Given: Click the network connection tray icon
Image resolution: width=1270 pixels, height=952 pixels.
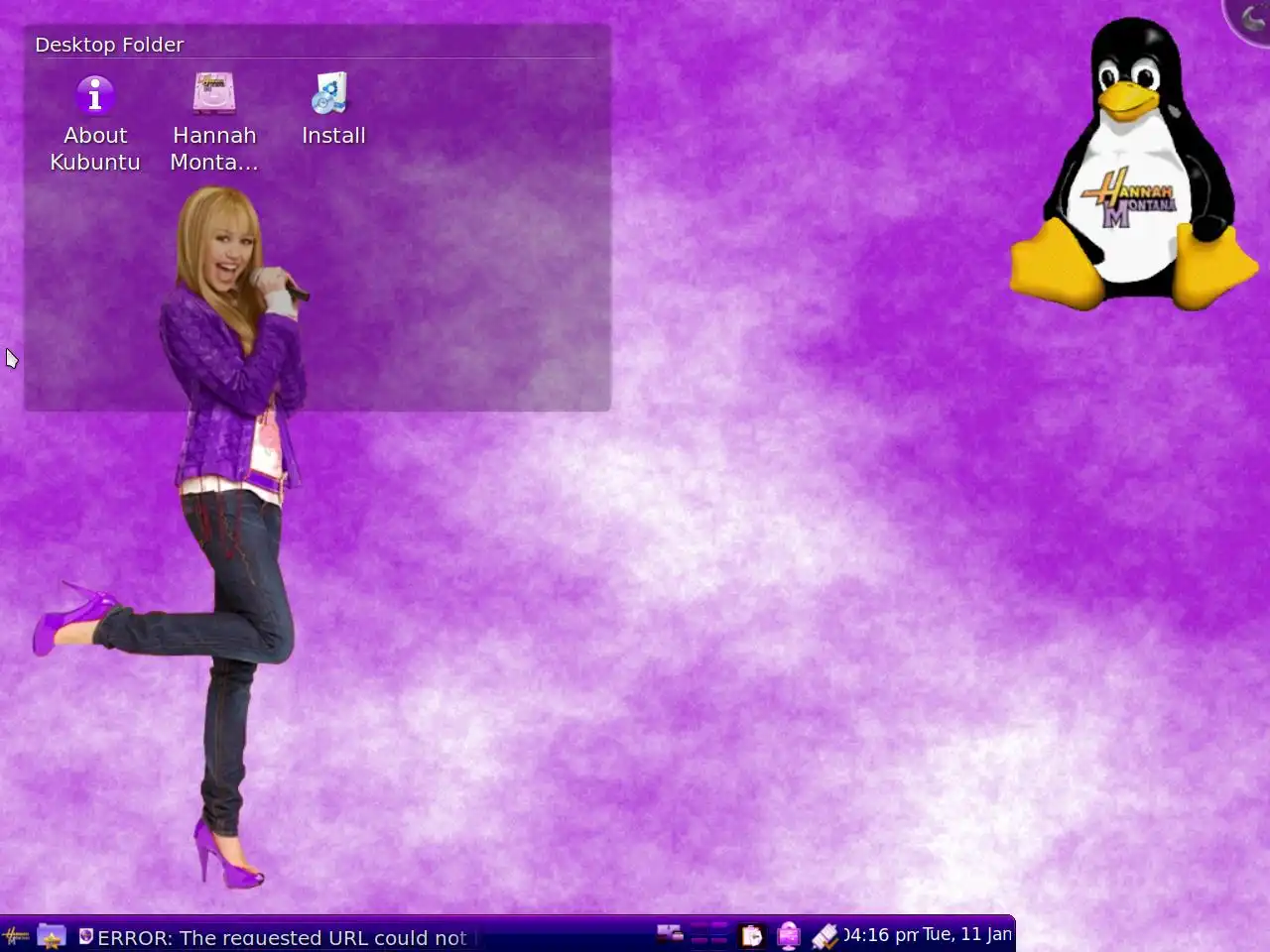Looking at the screenshot, I should click(670, 934).
